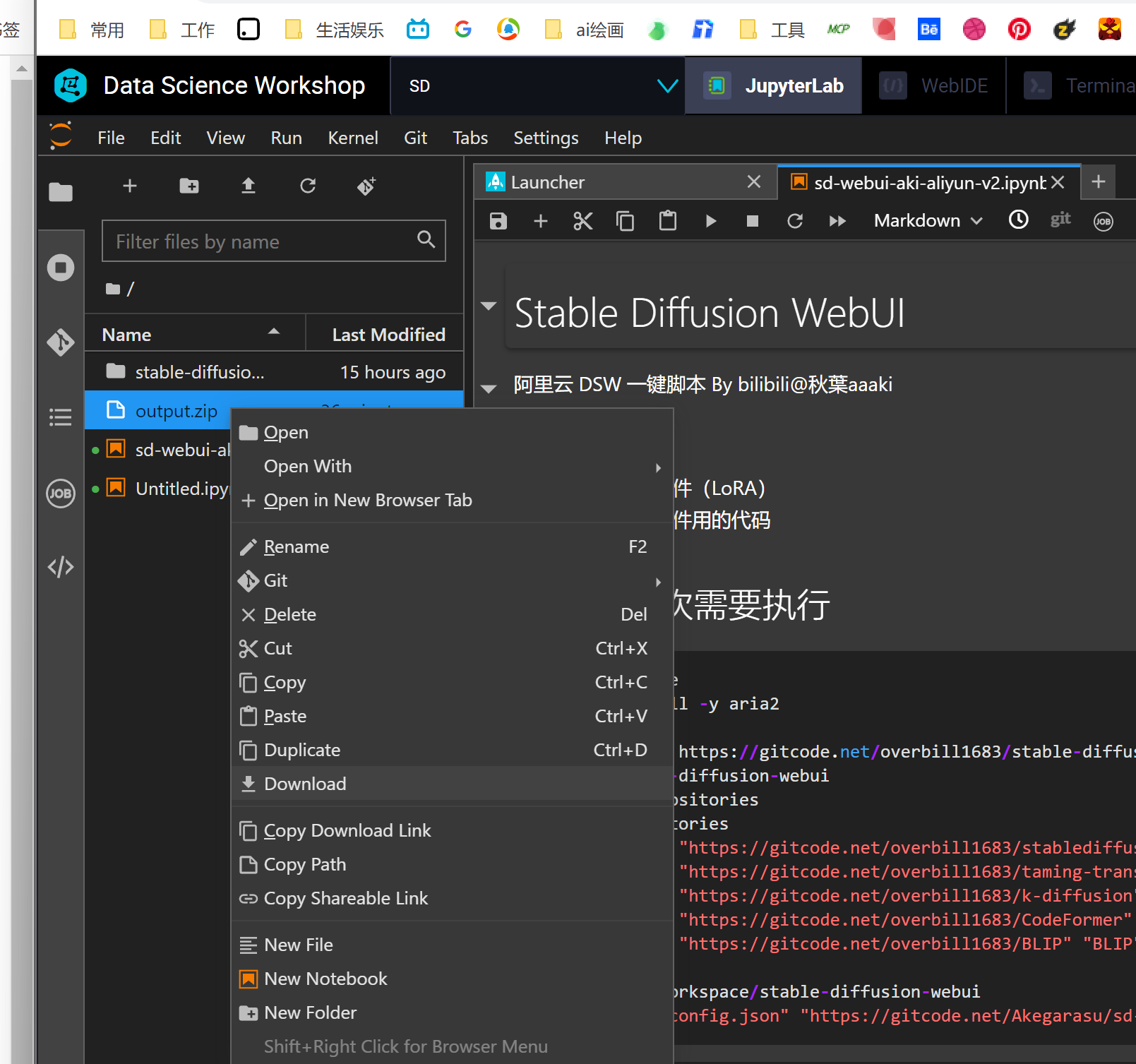The width and height of the screenshot is (1136, 1064).
Task: Click the clock icon in notebook toolbar
Action: [1018, 220]
